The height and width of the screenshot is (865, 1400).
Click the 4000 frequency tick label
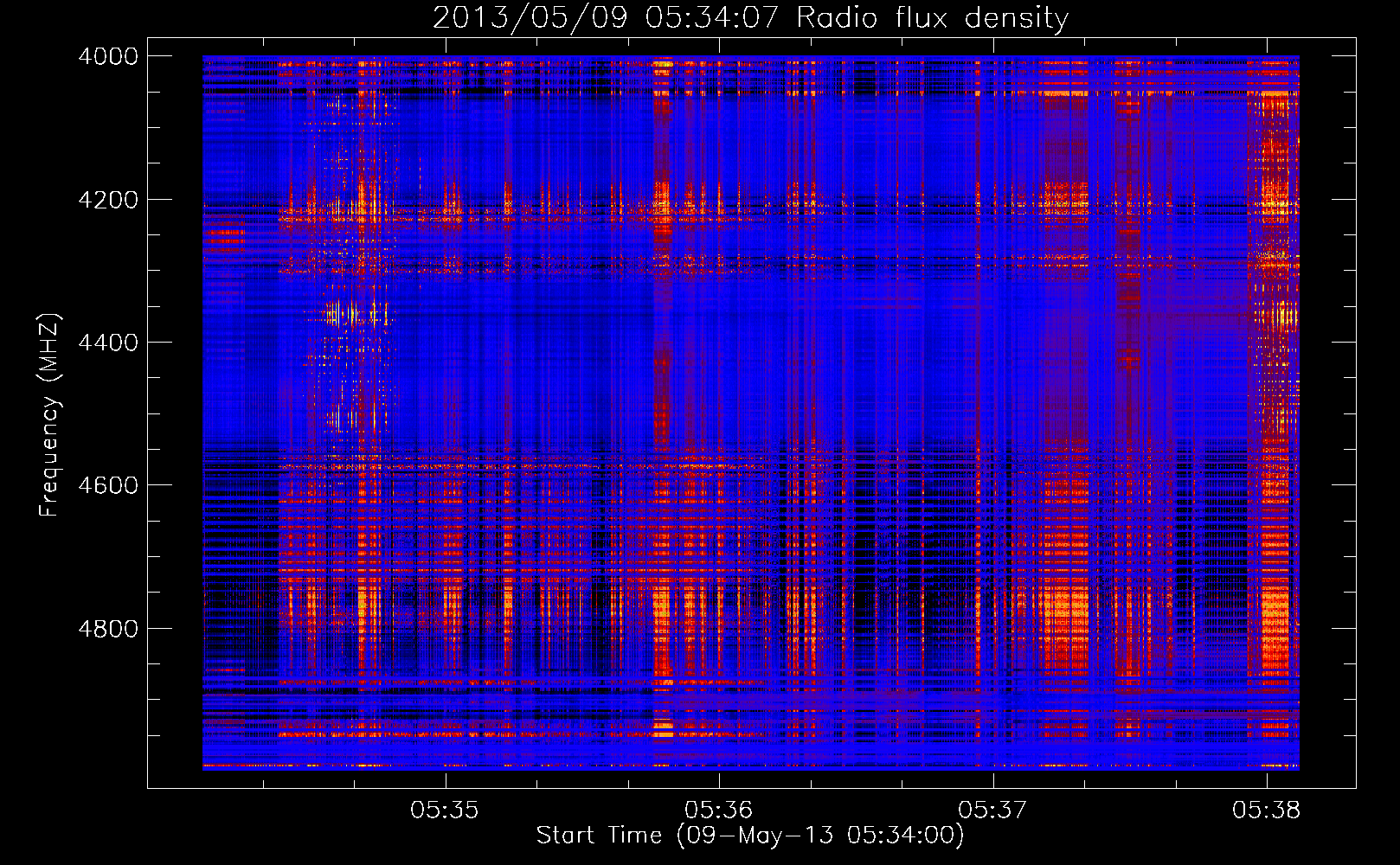point(108,56)
